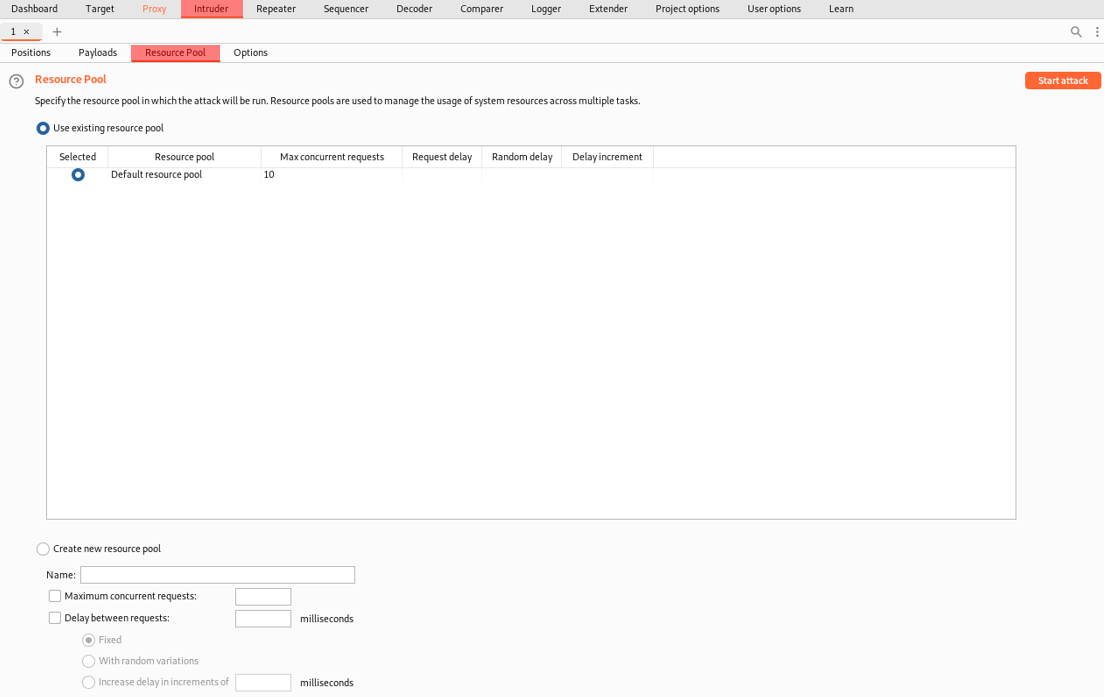Select the Default resource pool row text
Viewport: 1105px width, 697px height.
156,175
